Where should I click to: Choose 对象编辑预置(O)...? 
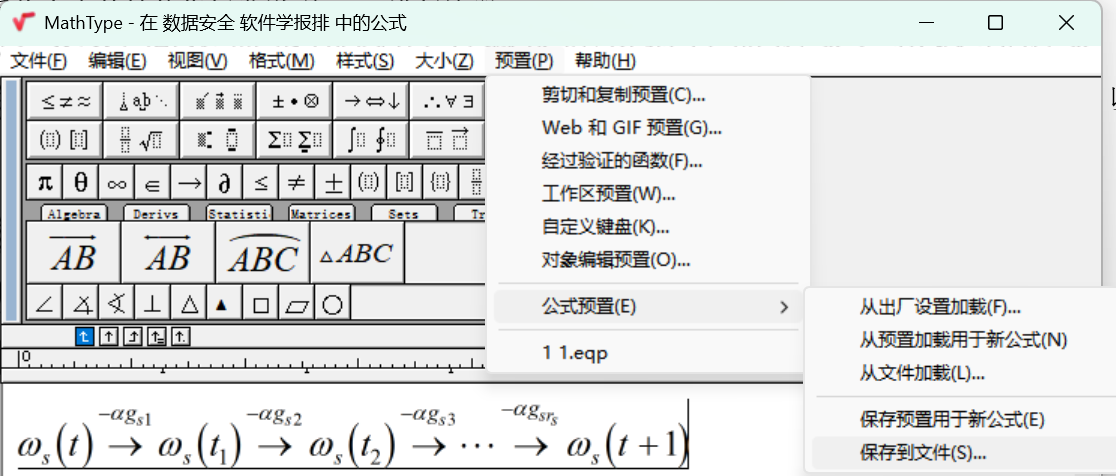coord(648,260)
